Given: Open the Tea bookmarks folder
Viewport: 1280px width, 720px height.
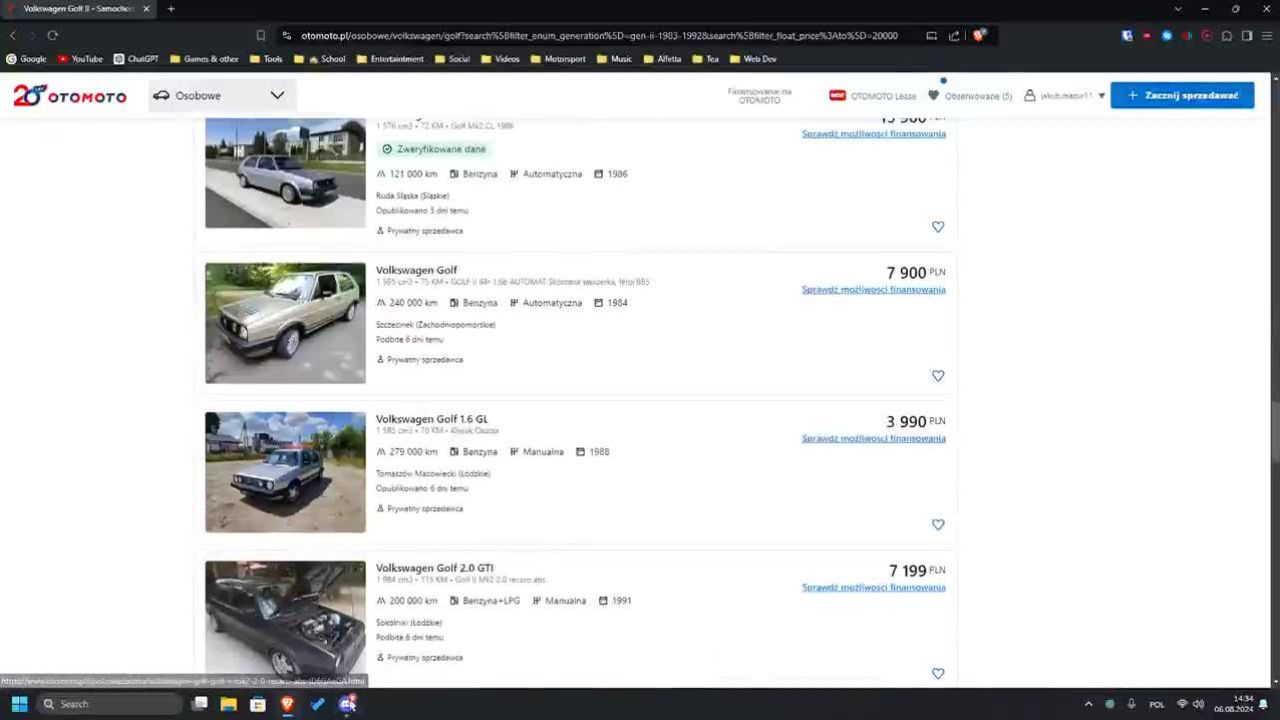Looking at the screenshot, I should tap(705, 59).
